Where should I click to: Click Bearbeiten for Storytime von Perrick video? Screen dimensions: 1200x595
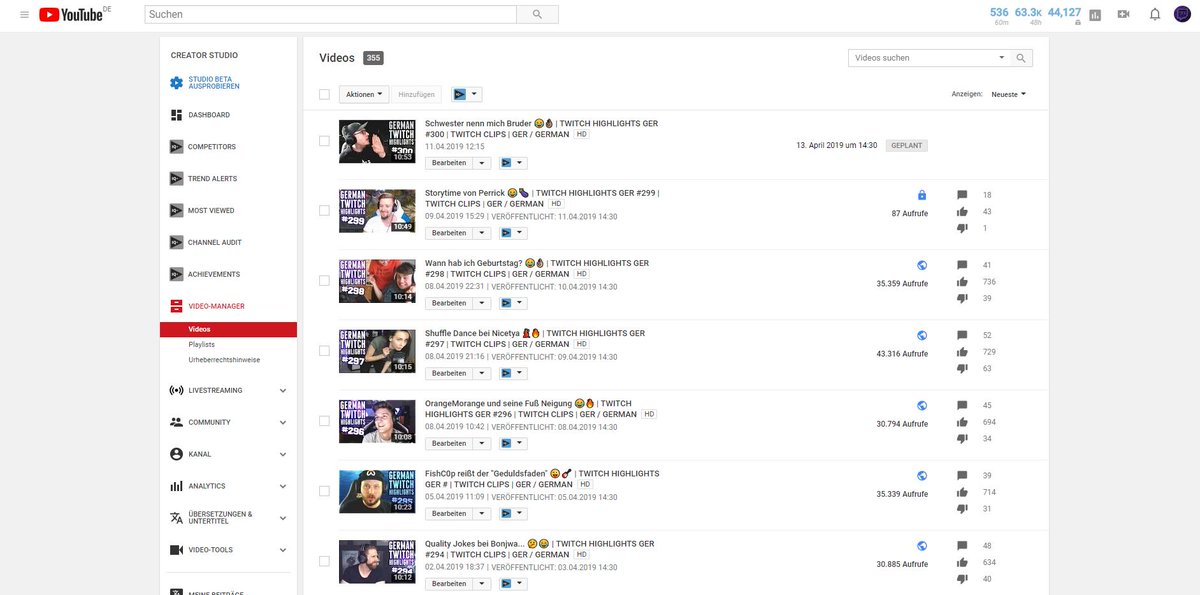449,233
